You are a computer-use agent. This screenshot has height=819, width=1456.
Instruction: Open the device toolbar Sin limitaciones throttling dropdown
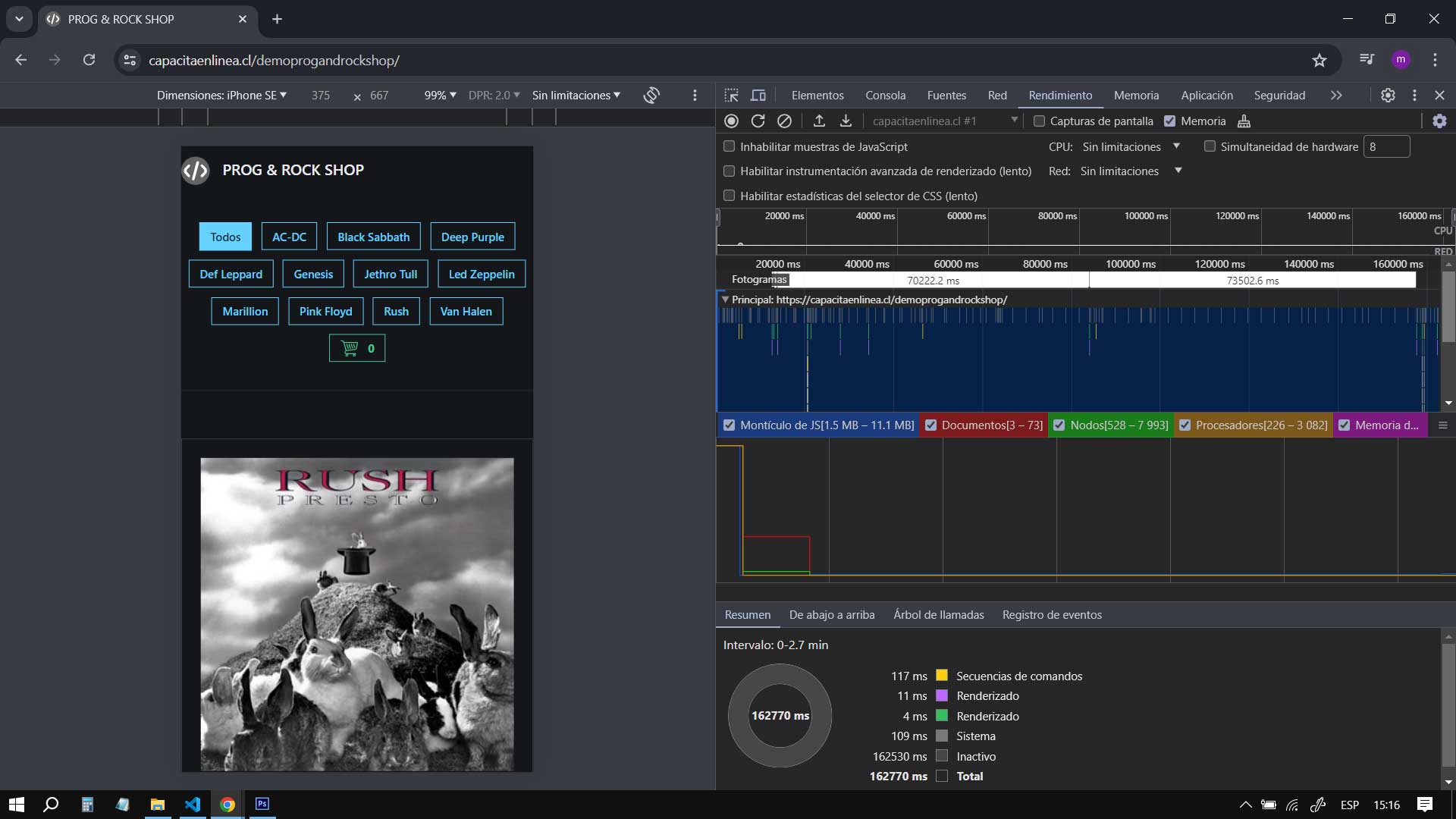[x=576, y=95]
